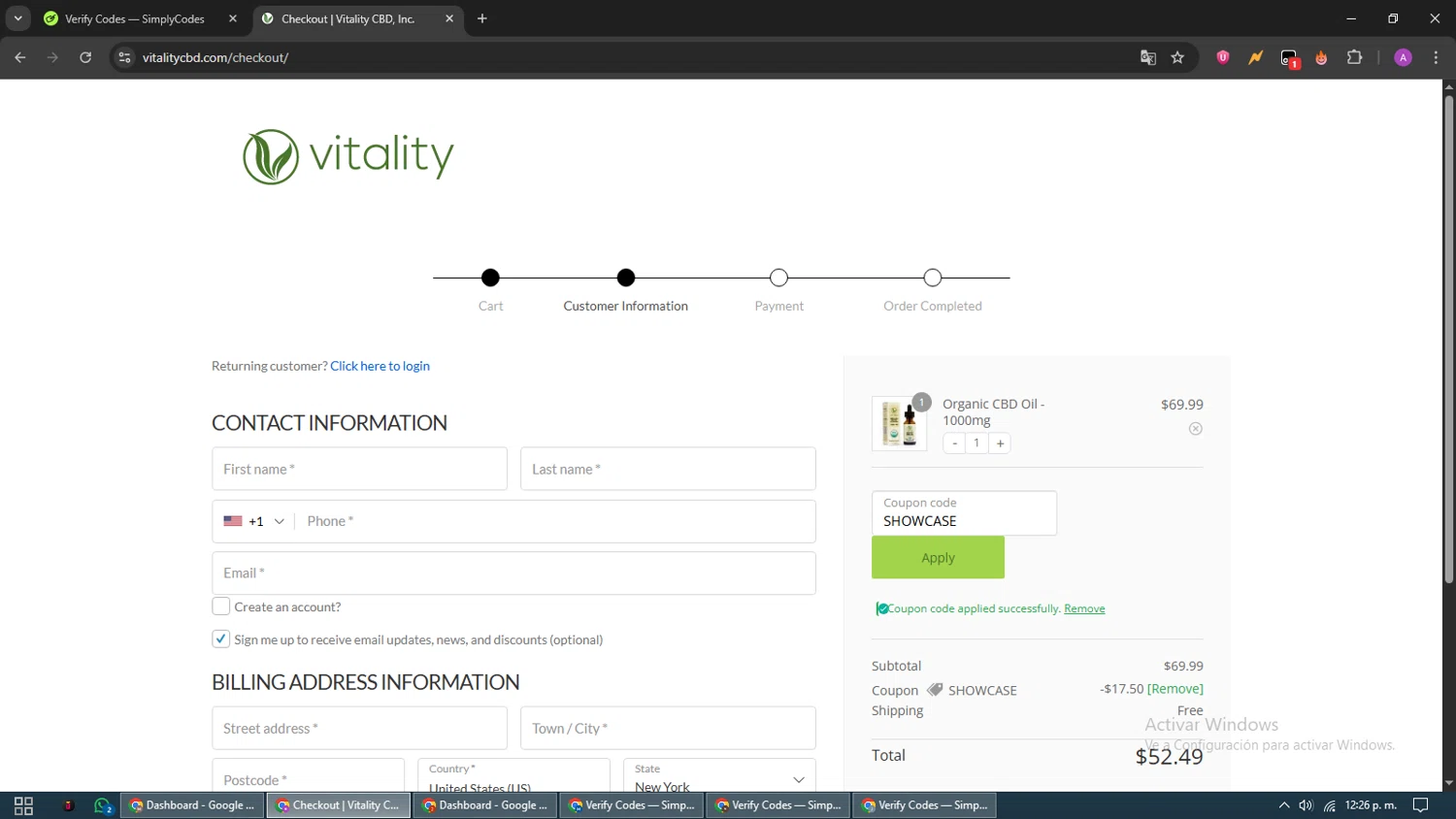This screenshot has height=819, width=1456.
Task: Open Windows task view icon
Action: [x=23, y=805]
